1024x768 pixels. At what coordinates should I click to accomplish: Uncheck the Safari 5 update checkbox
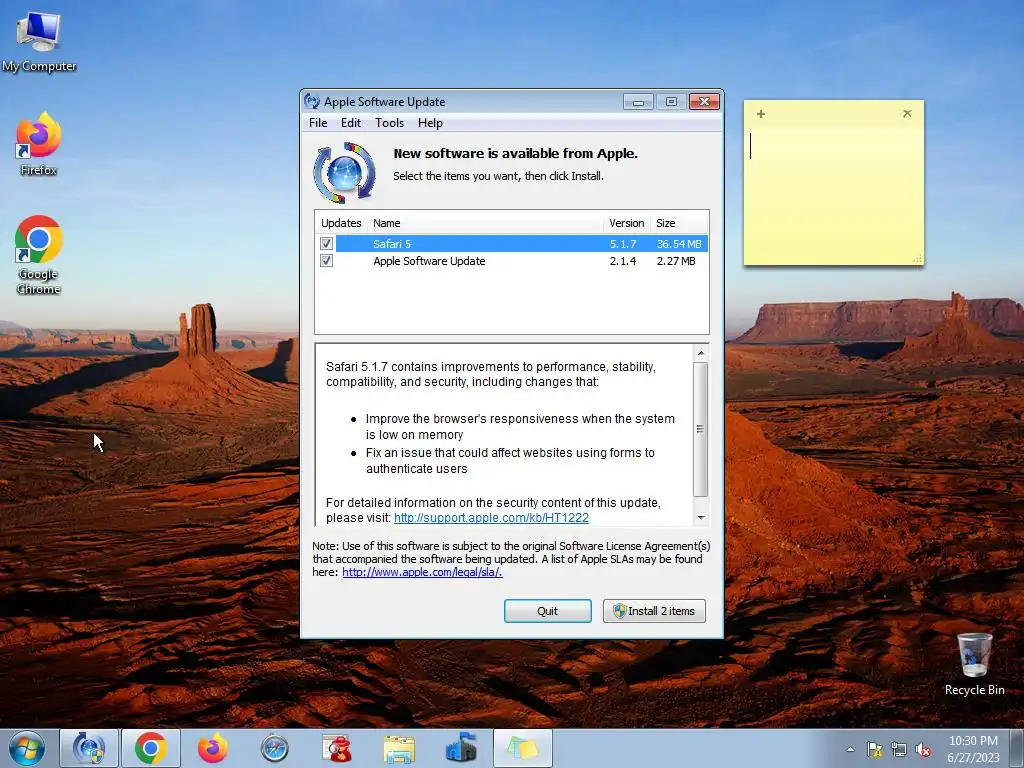click(x=327, y=244)
